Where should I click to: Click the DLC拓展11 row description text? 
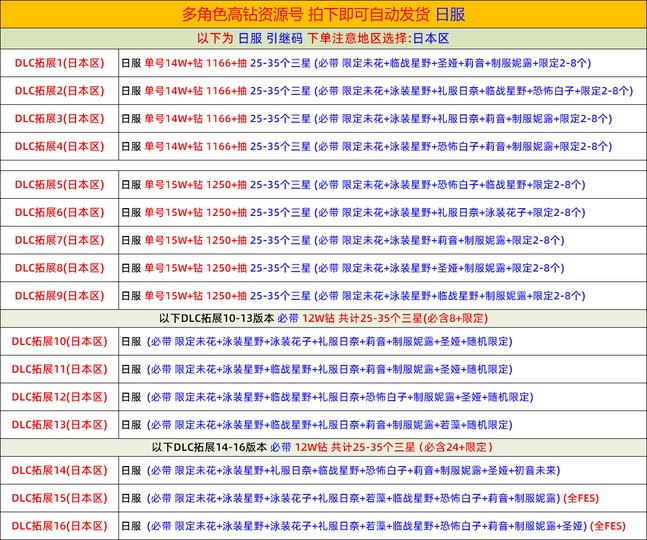coord(331,369)
